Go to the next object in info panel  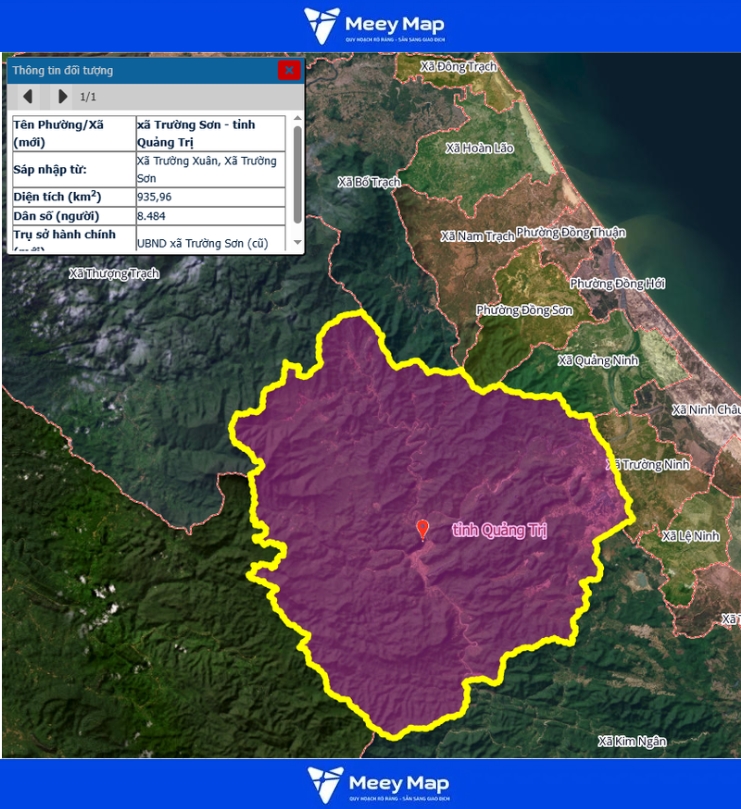pyautogui.click(x=62, y=96)
